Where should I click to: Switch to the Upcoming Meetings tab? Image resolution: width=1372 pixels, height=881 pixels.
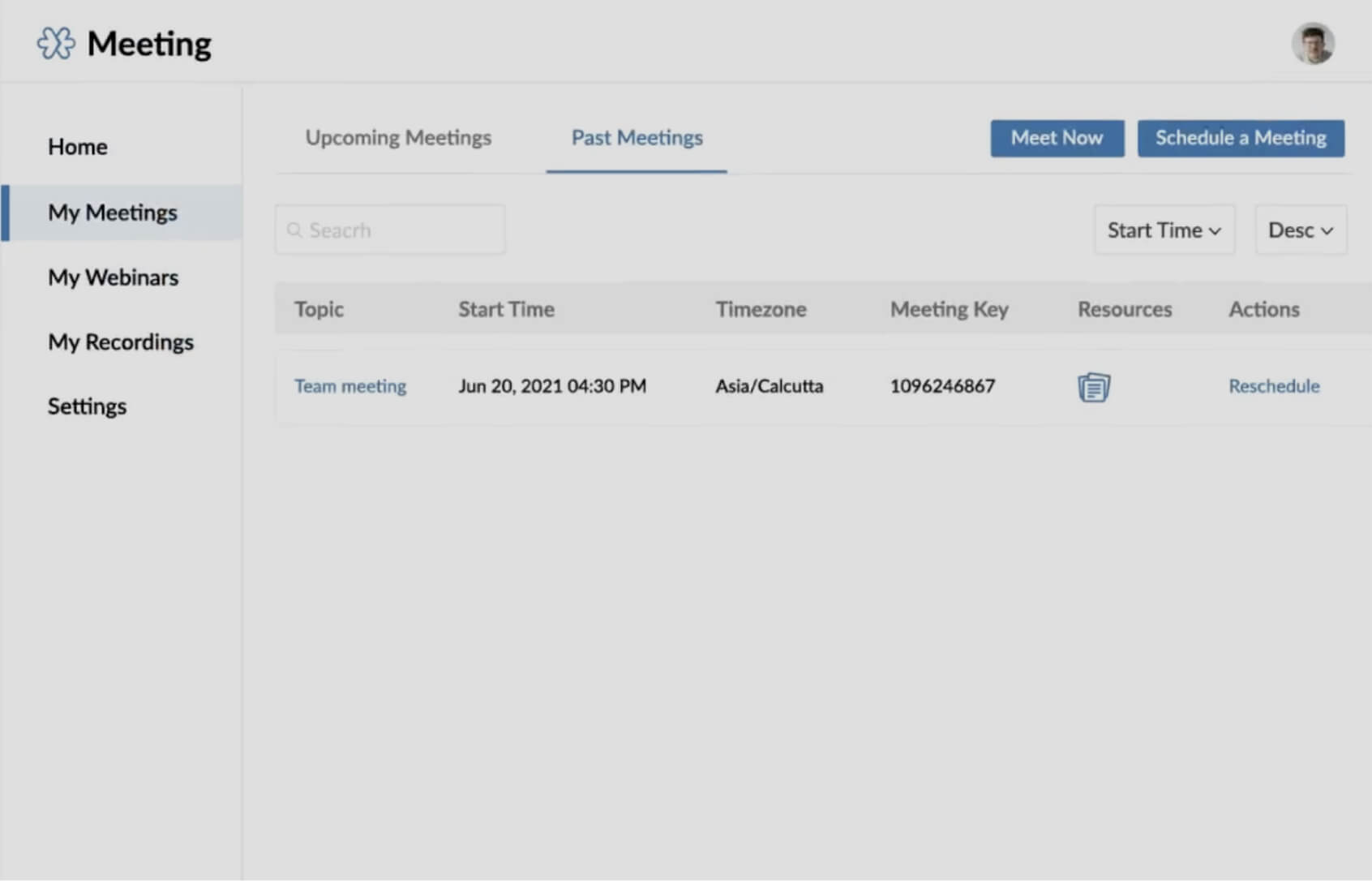pos(398,138)
